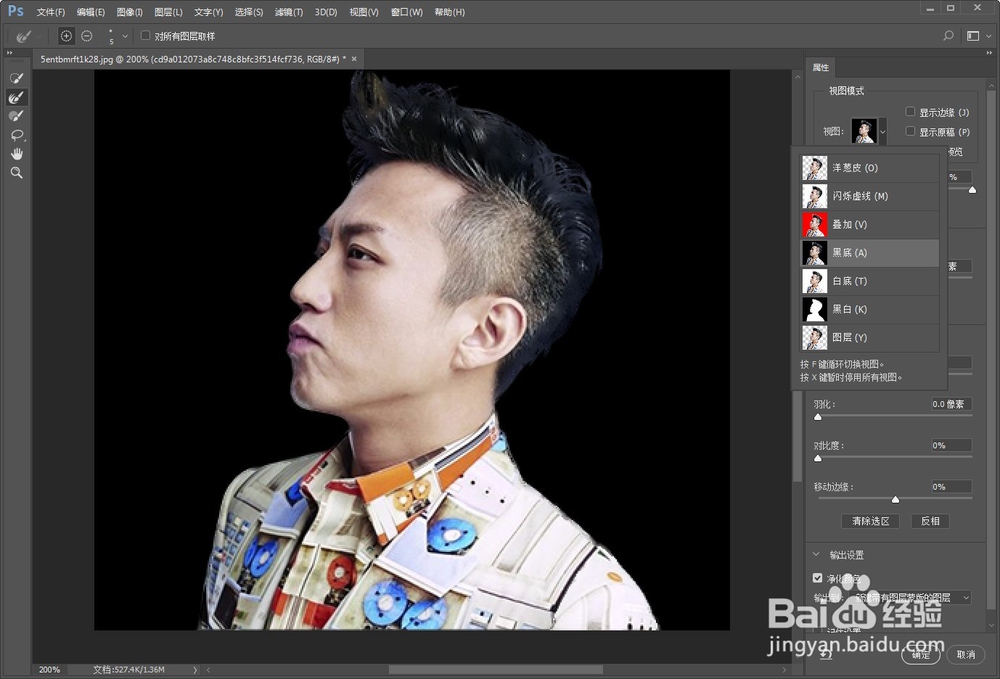
Task: Open the 文字(Y) menu
Action: 209,12
